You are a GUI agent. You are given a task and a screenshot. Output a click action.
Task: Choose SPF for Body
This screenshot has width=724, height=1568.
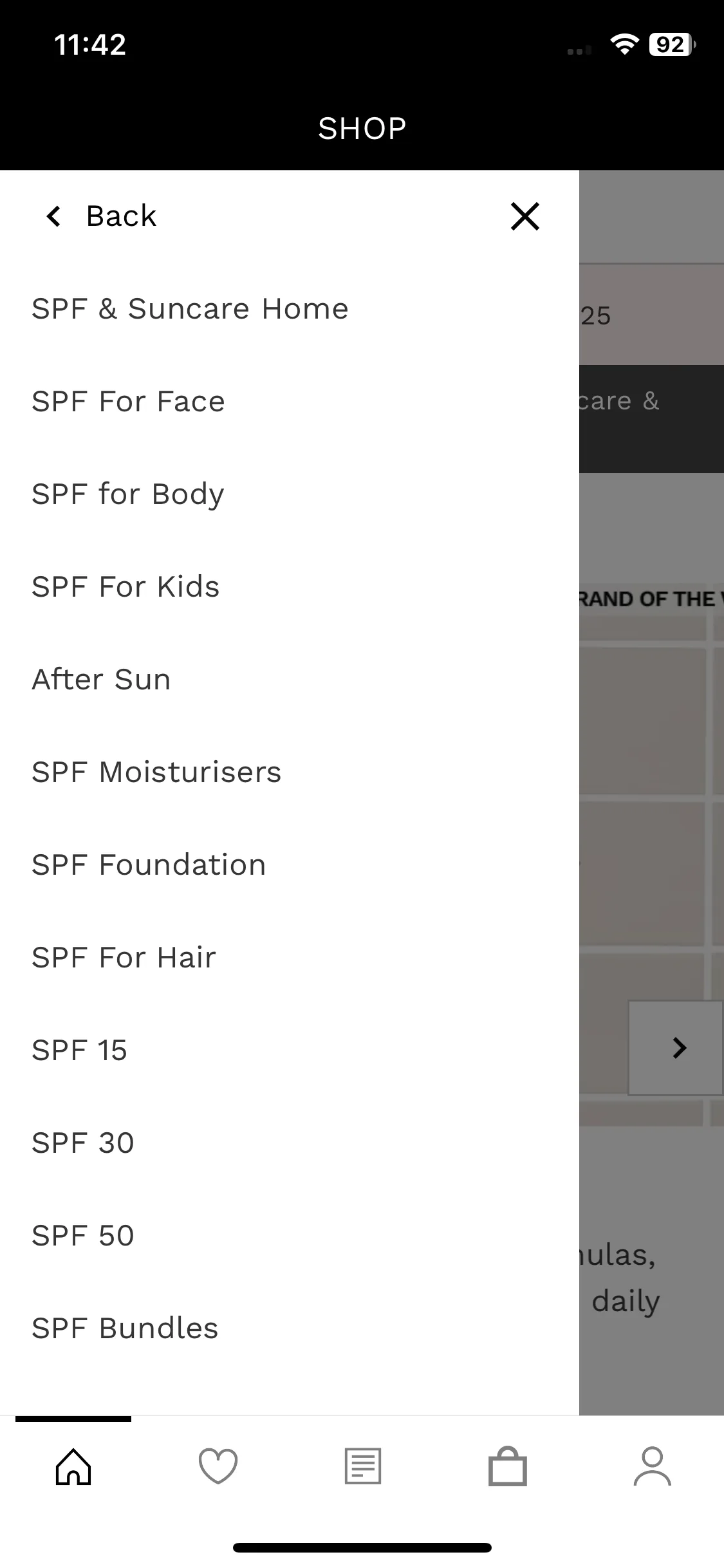click(x=128, y=494)
